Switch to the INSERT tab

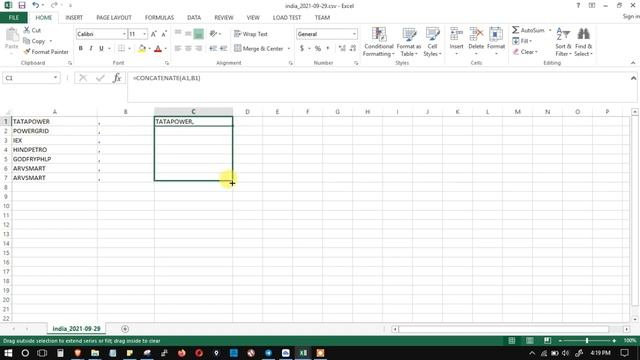pyautogui.click(x=74, y=18)
